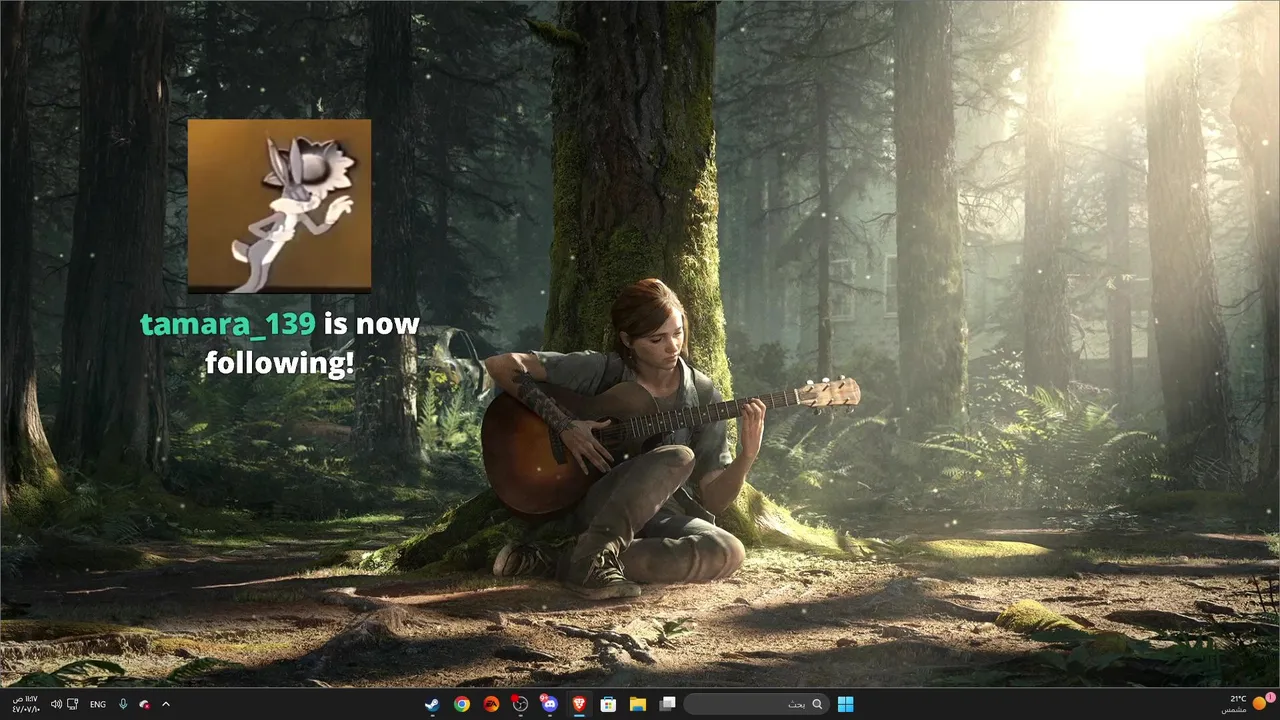Click the microphone tray icon
The image size is (1280, 720).
(123, 704)
